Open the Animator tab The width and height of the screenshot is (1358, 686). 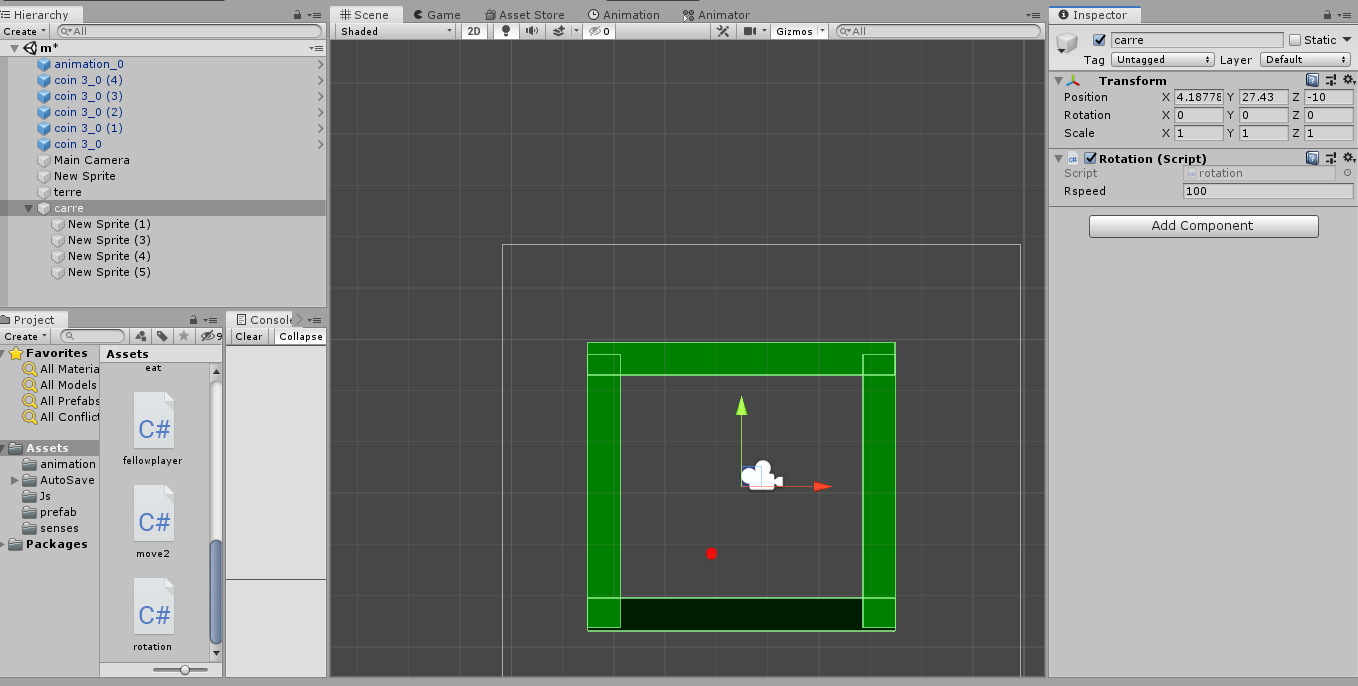[716, 15]
